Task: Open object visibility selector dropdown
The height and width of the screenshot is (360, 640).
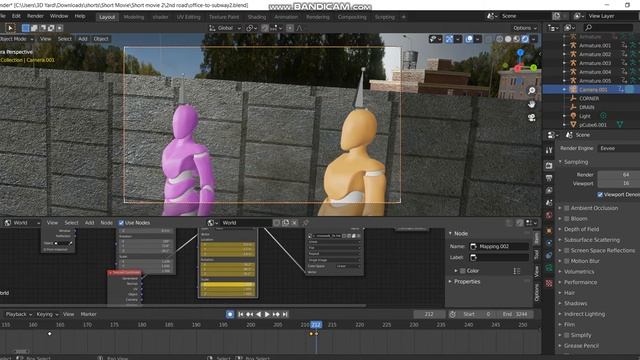Action: (435, 39)
